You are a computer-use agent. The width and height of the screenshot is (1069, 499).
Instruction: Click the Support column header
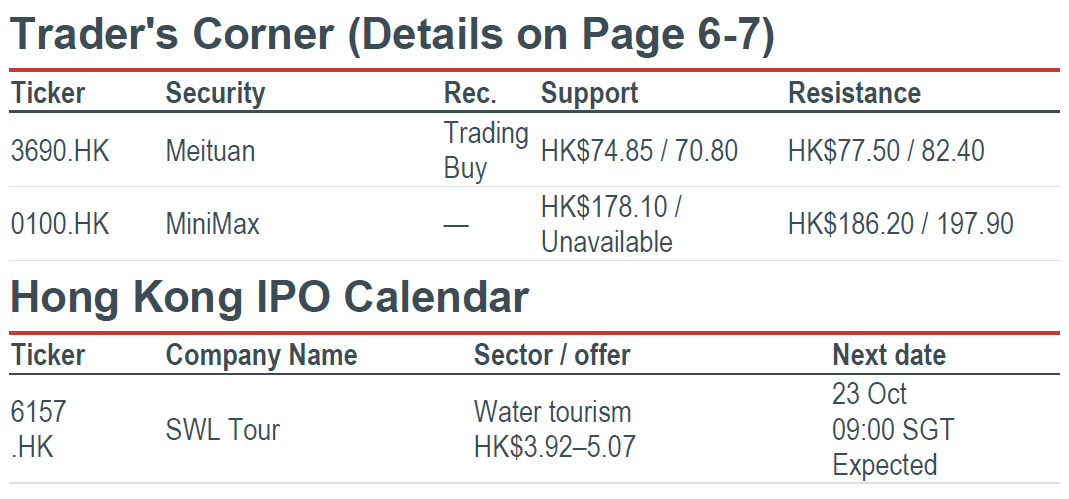pos(590,93)
